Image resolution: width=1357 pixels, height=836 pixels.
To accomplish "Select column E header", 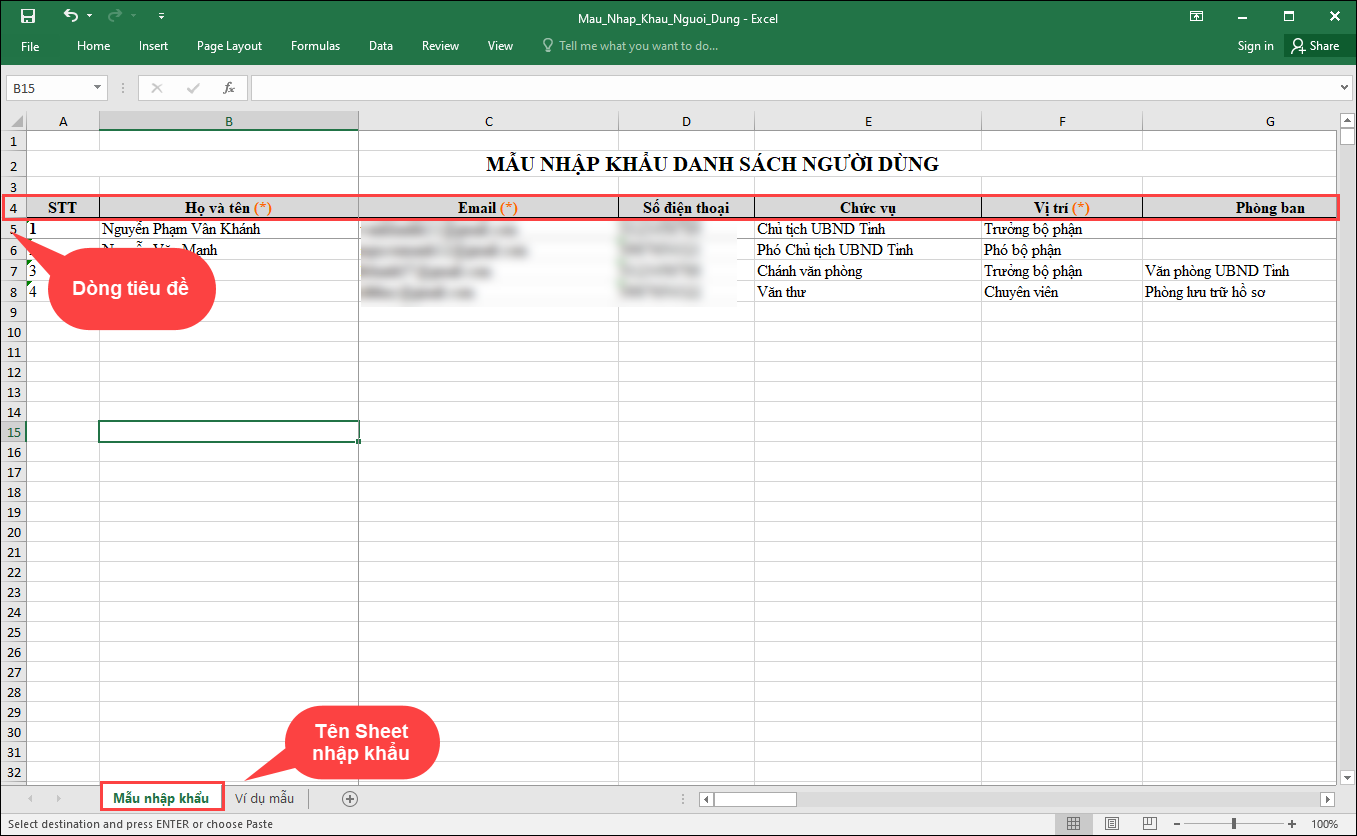I will (x=868, y=121).
